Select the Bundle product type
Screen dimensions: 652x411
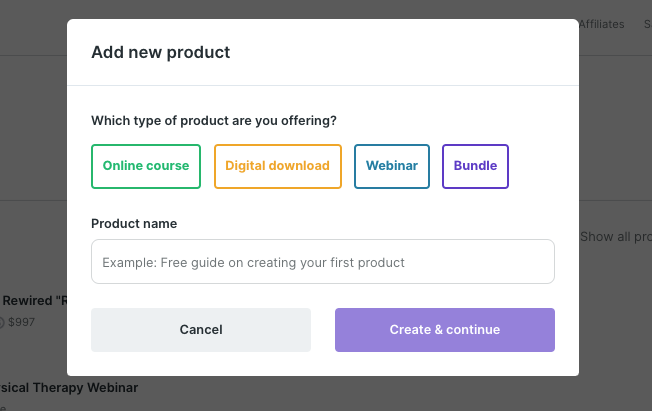pos(475,166)
